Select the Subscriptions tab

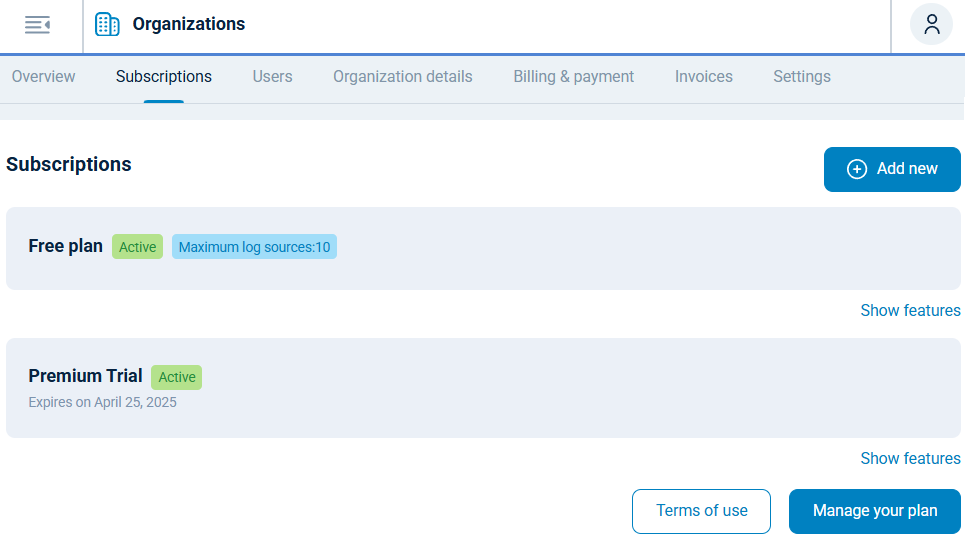164,77
